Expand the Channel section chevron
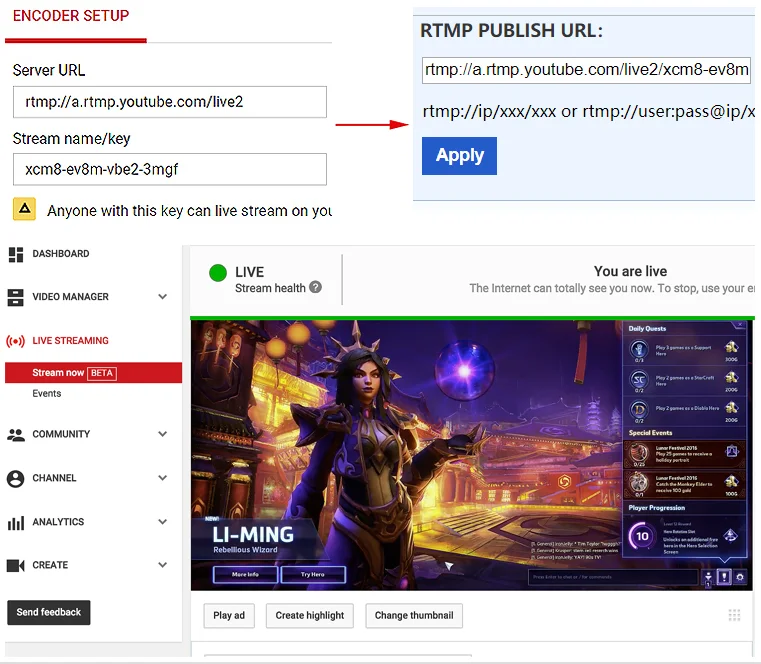The image size is (761, 664). [163, 478]
